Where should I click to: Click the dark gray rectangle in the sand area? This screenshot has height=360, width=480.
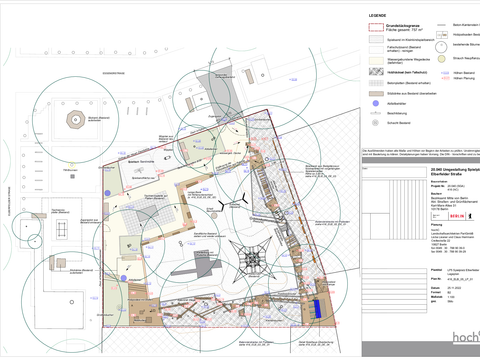202,264
